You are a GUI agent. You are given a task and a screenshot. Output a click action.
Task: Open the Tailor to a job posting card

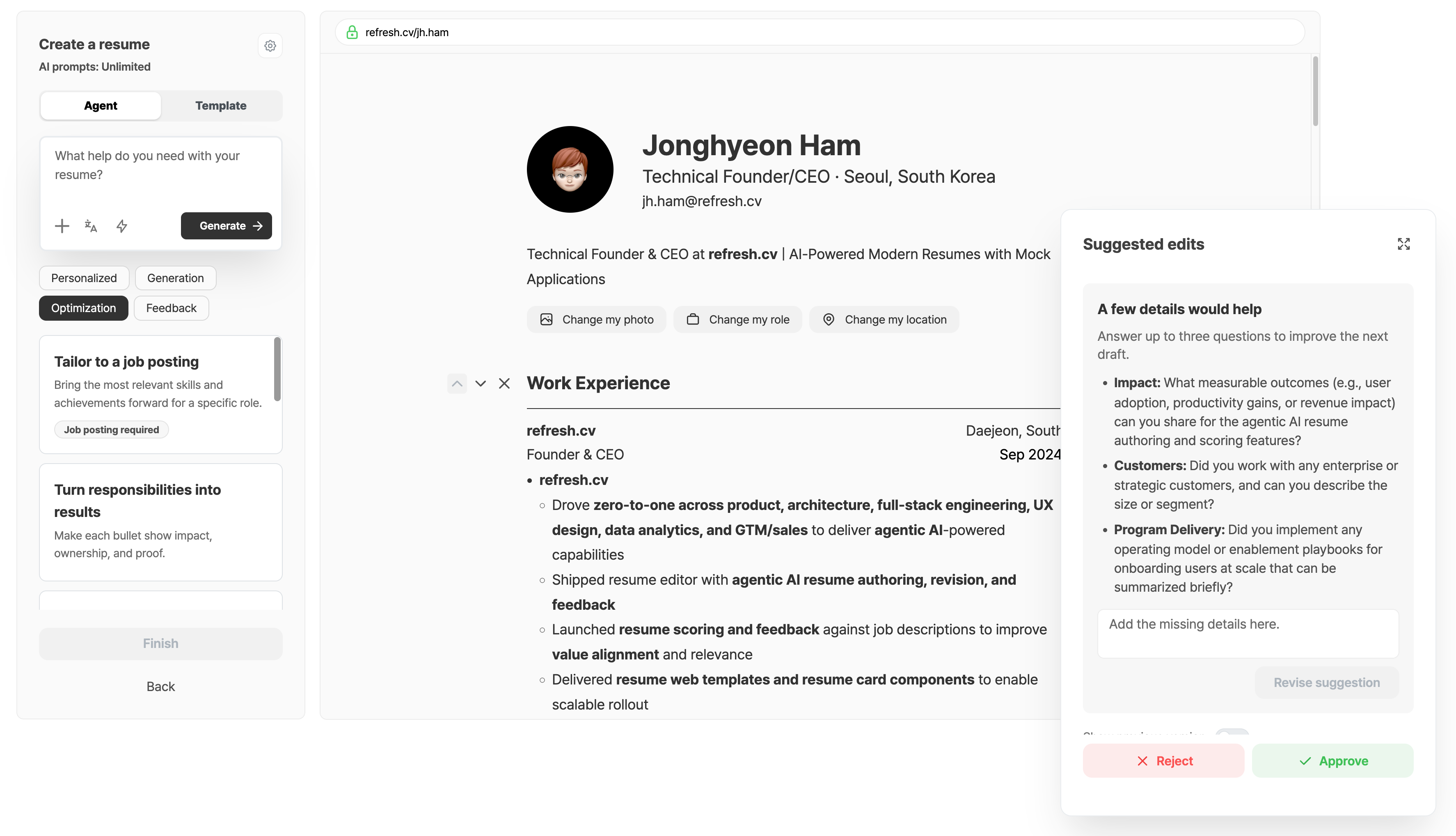(160, 395)
